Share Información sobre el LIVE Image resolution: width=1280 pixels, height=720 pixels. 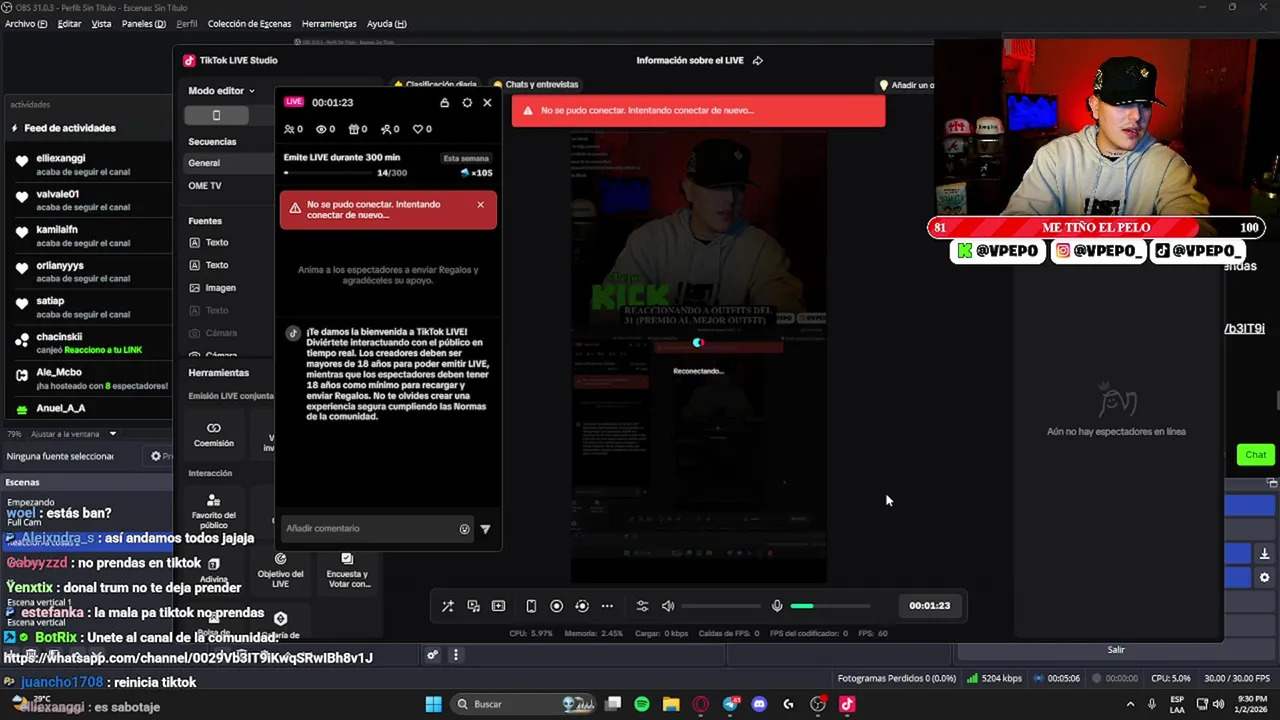coord(757,61)
